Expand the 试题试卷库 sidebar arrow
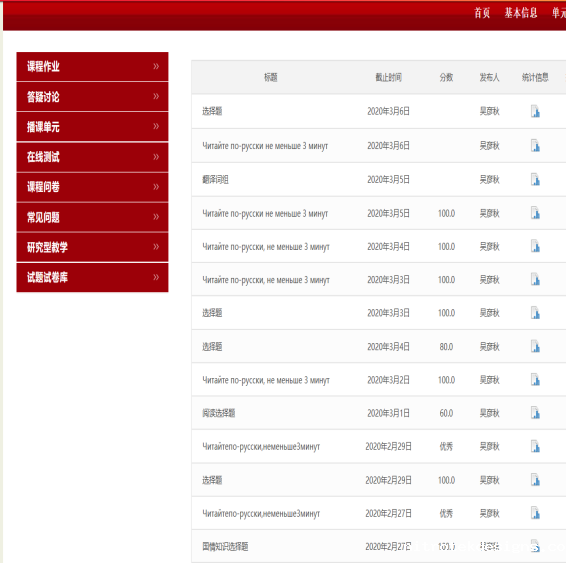 coord(156,277)
